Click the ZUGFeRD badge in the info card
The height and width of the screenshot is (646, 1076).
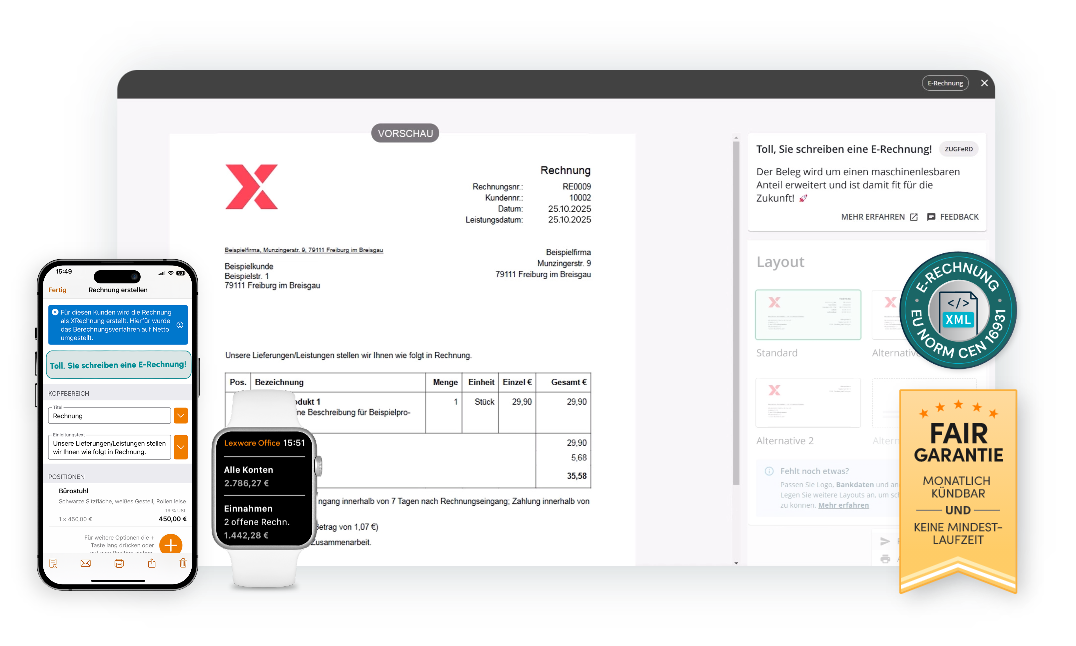[958, 149]
